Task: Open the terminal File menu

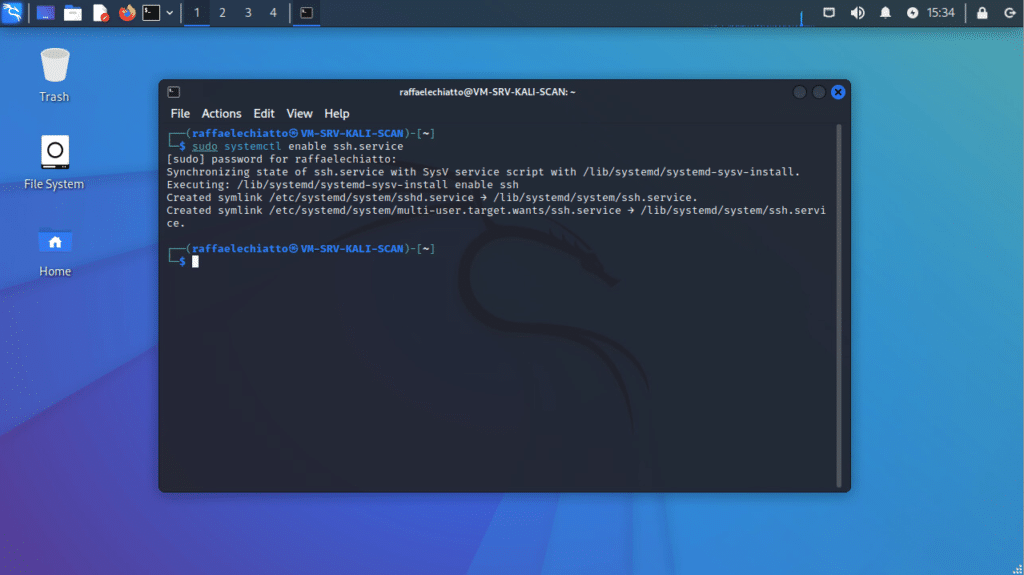Action: (180, 114)
